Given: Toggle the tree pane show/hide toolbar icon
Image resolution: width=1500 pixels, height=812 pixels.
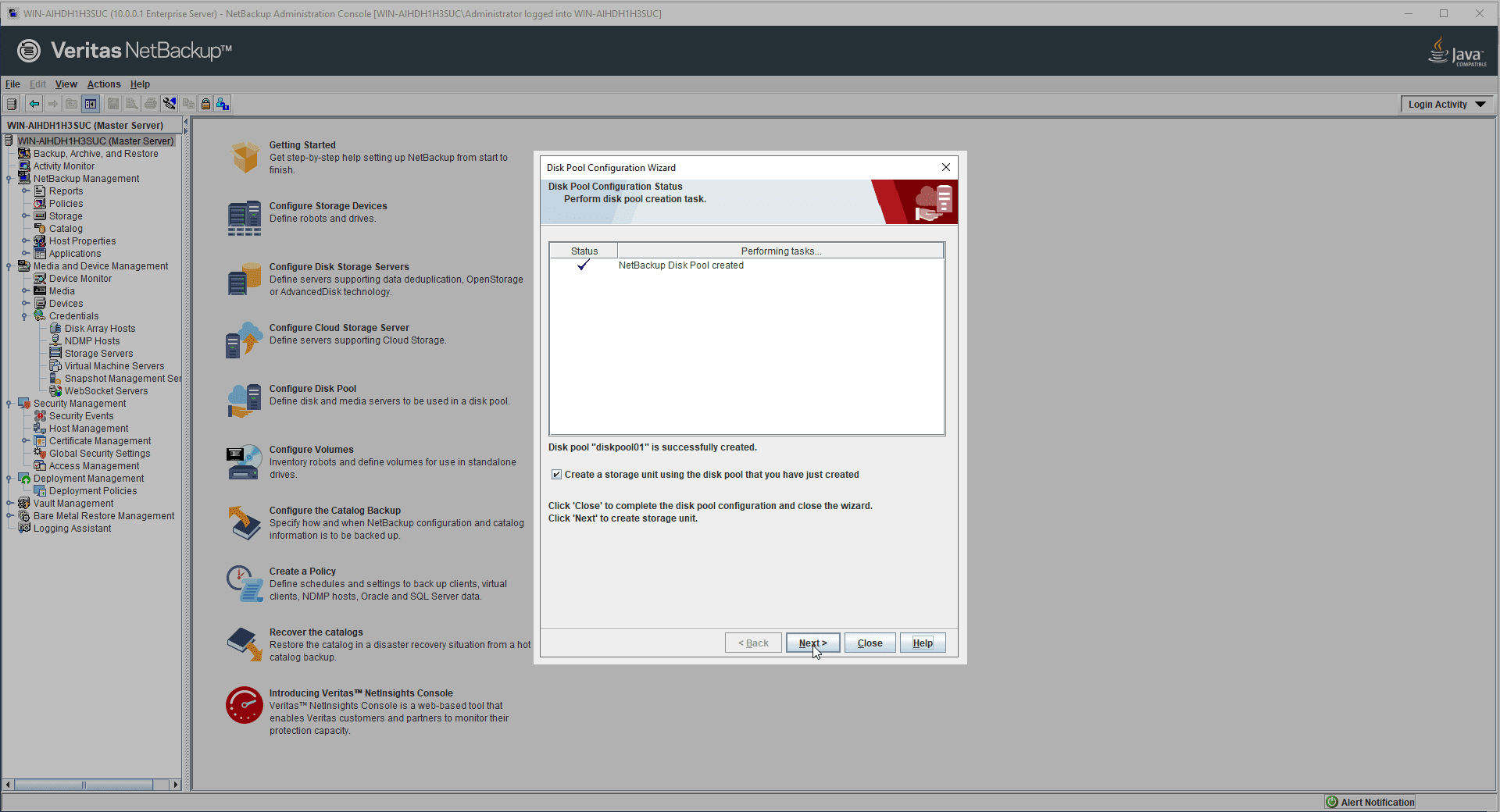Looking at the screenshot, I should (91, 104).
